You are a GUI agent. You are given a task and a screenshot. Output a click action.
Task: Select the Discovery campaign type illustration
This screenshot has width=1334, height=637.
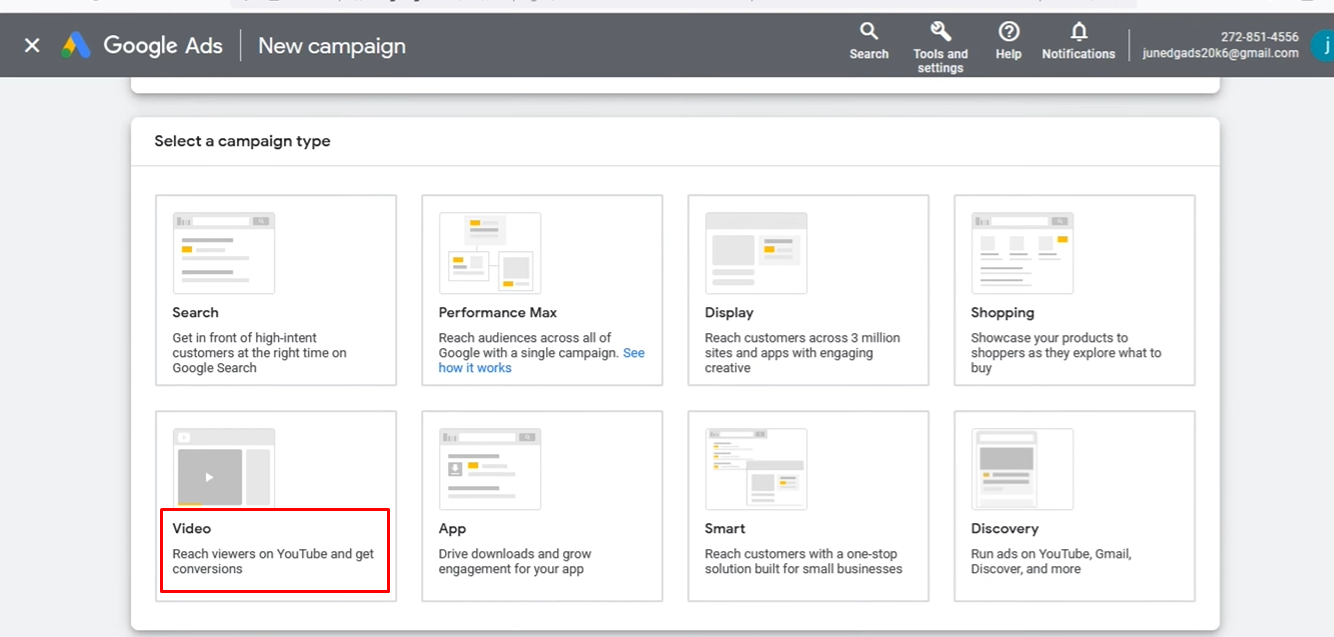point(1022,469)
